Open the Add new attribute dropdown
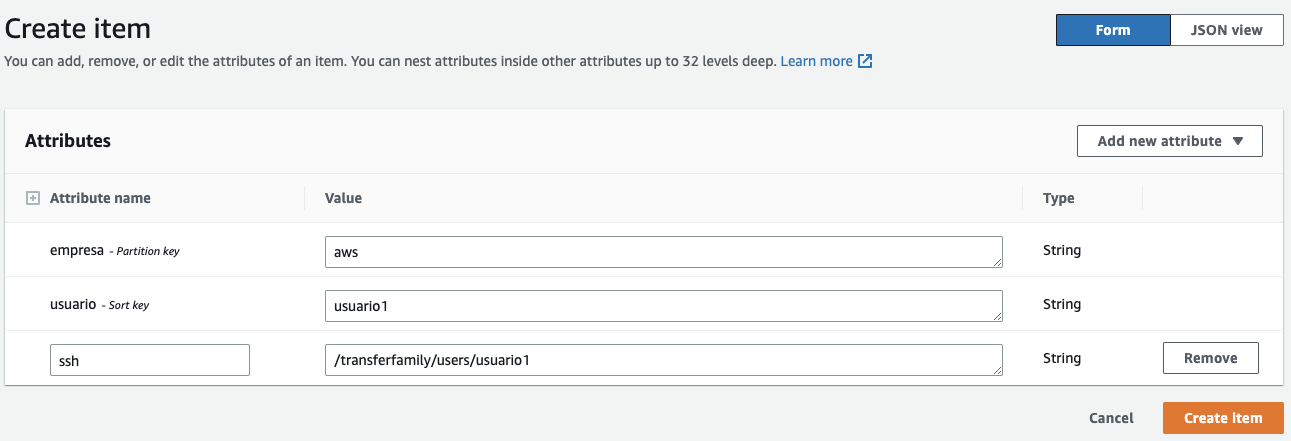Image resolution: width=1291 pixels, height=441 pixels. point(1169,141)
